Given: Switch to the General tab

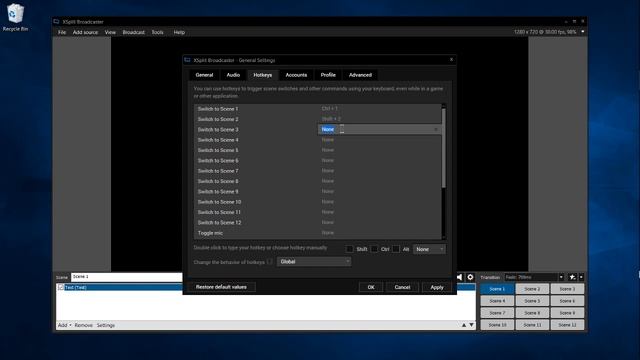Looking at the screenshot, I should pos(204,75).
